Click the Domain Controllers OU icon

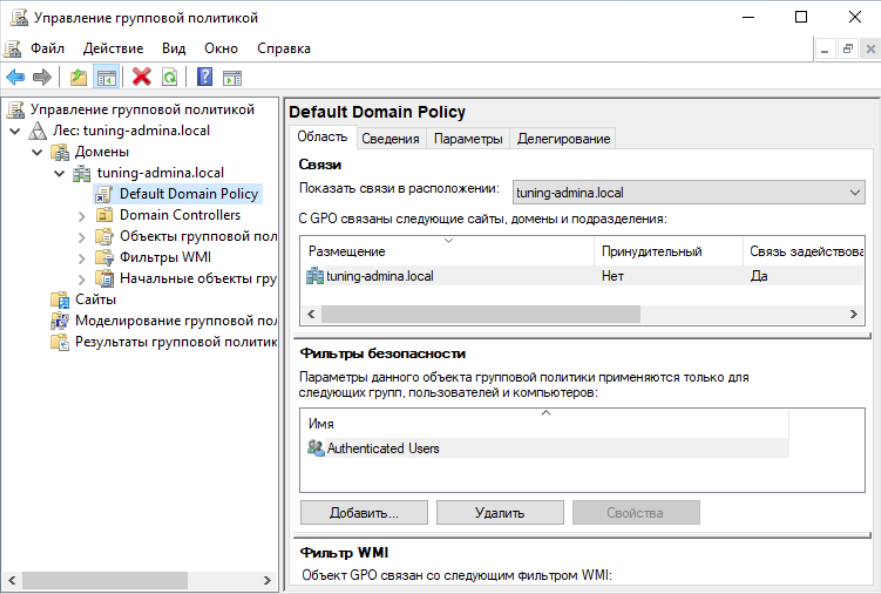coord(104,215)
